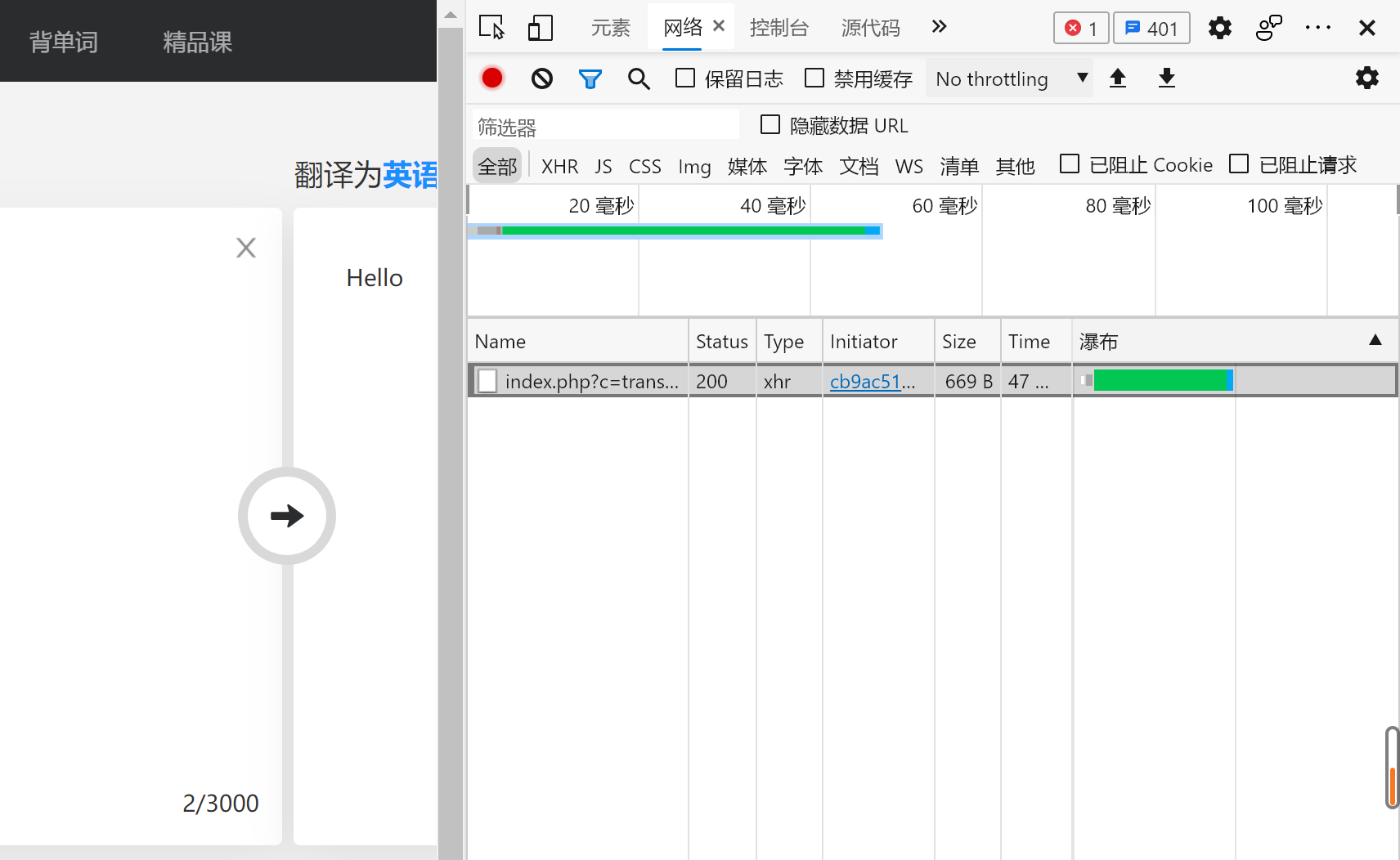Switch to the 控制台 tab
Screen dimensions: 1400x860
[x=780, y=27]
